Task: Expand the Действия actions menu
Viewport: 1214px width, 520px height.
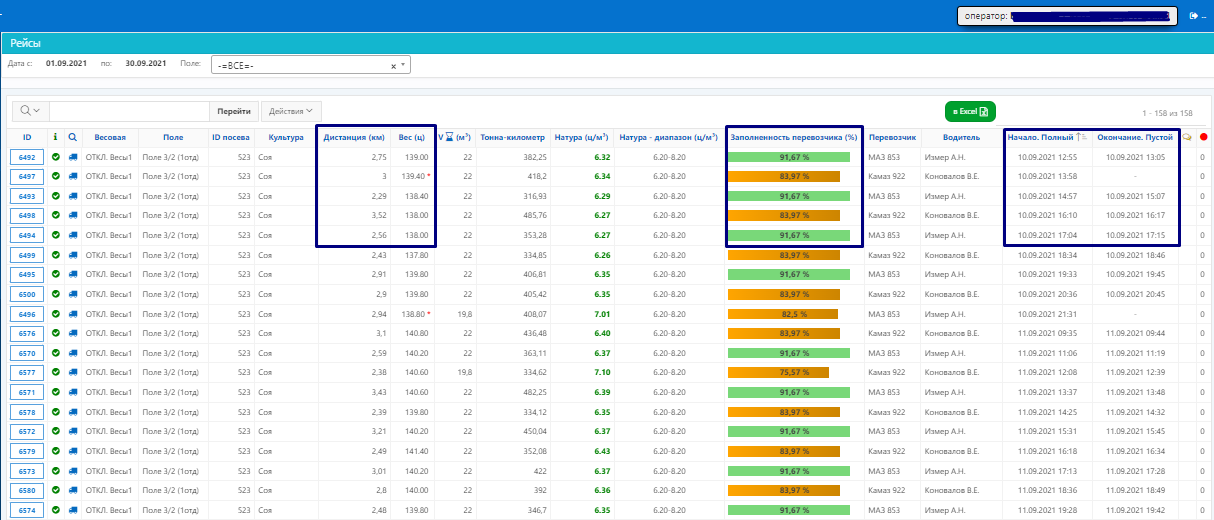Action: (291, 111)
